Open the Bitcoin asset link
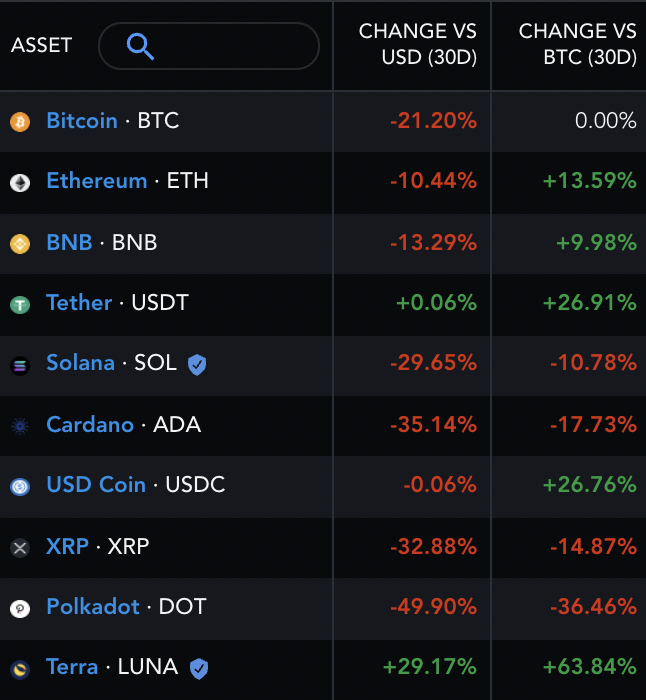This screenshot has height=700, width=646. [82, 121]
